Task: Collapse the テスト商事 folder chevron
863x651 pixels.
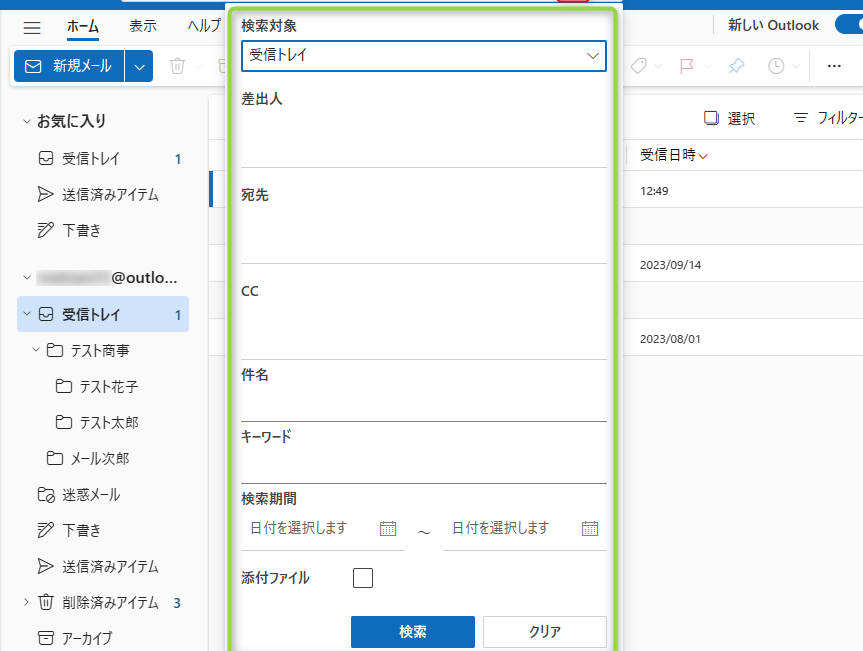Action: point(36,349)
